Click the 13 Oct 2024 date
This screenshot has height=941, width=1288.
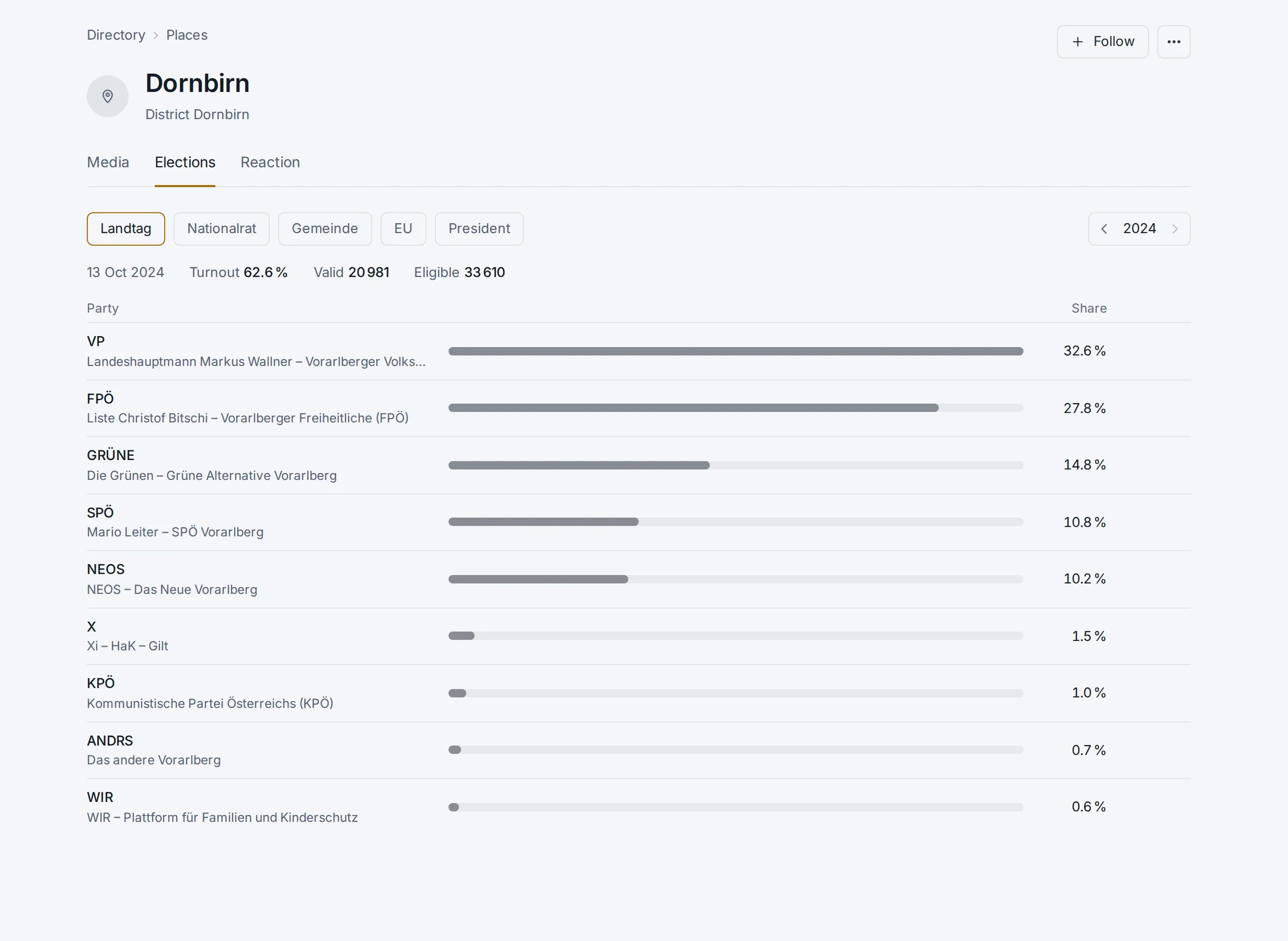click(x=125, y=272)
